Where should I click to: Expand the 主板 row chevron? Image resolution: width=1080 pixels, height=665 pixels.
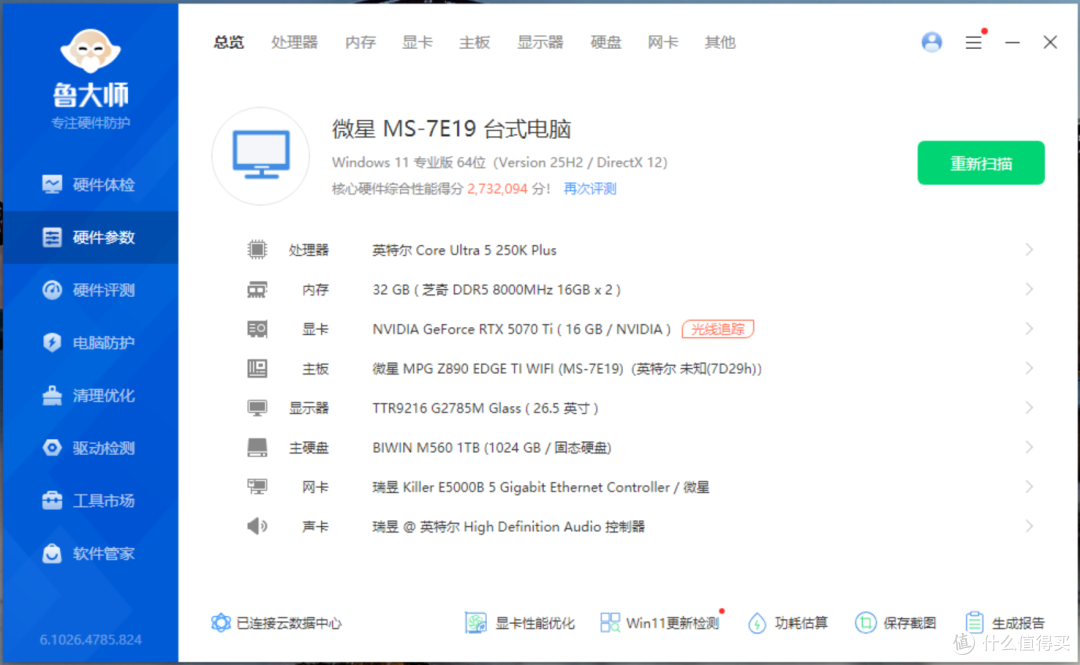coord(1029,369)
